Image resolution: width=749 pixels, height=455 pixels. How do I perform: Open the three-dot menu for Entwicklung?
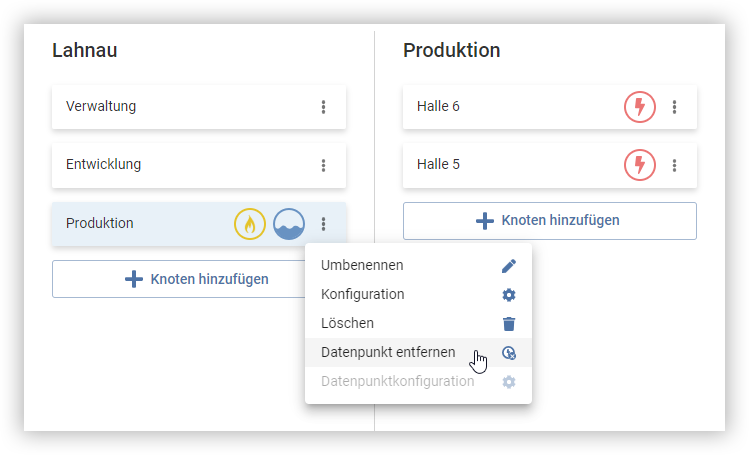click(323, 165)
